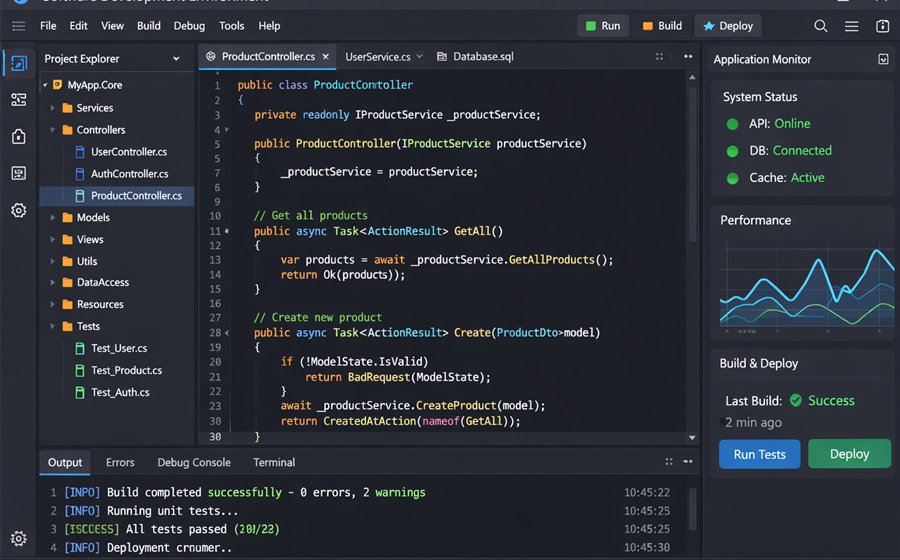Image resolution: width=900 pixels, height=560 pixels.
Task: Open the Project Explorer dropdown arrow
Action: click(176, 59)
